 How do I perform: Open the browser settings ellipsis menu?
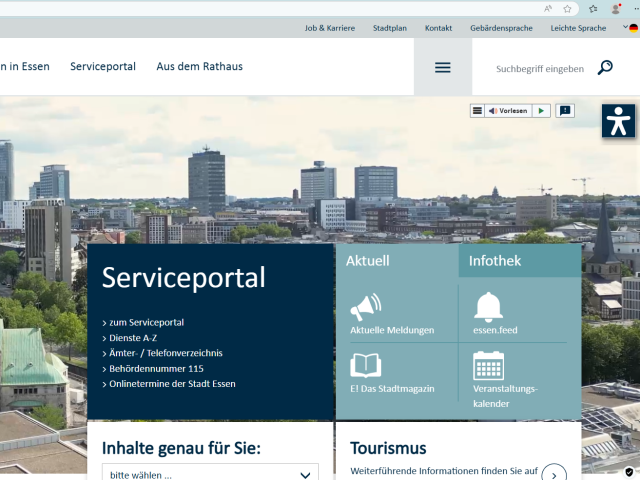tap(635, 9)
